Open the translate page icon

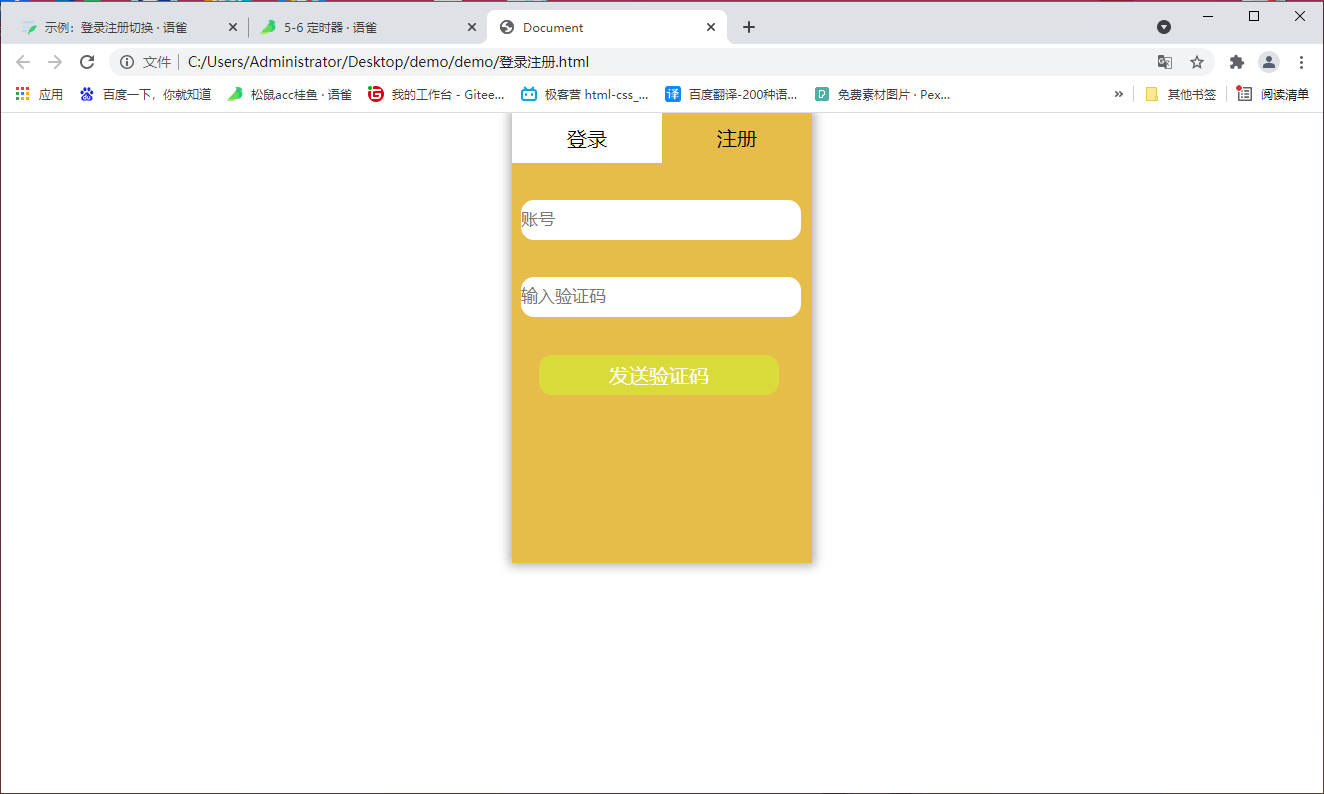1165,62
